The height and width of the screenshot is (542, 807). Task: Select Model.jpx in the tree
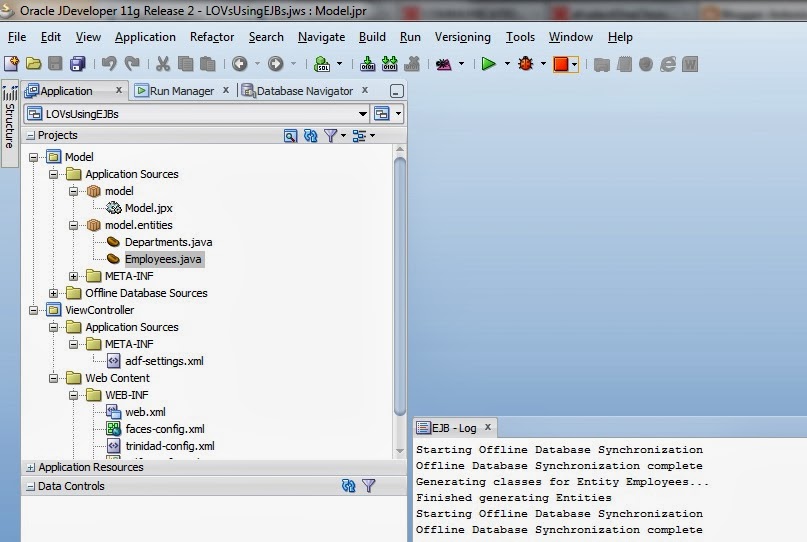[149, 208]
